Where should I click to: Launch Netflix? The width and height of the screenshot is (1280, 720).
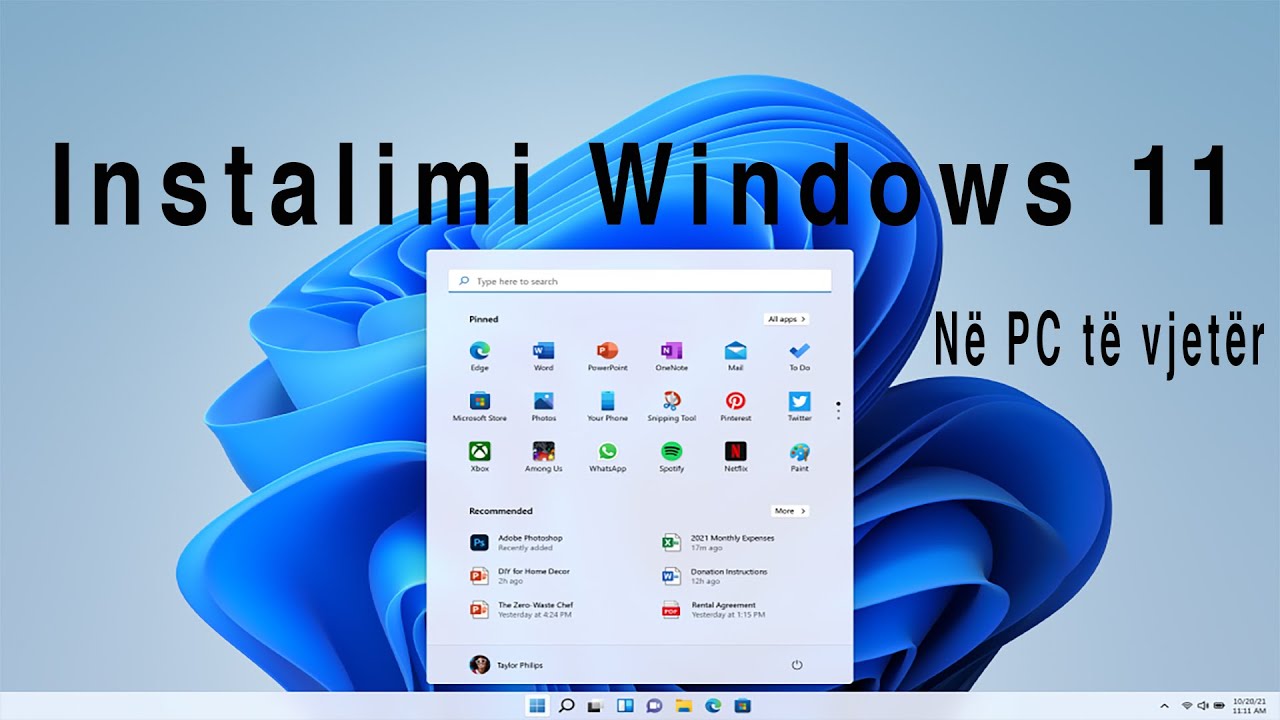(735, 456)
